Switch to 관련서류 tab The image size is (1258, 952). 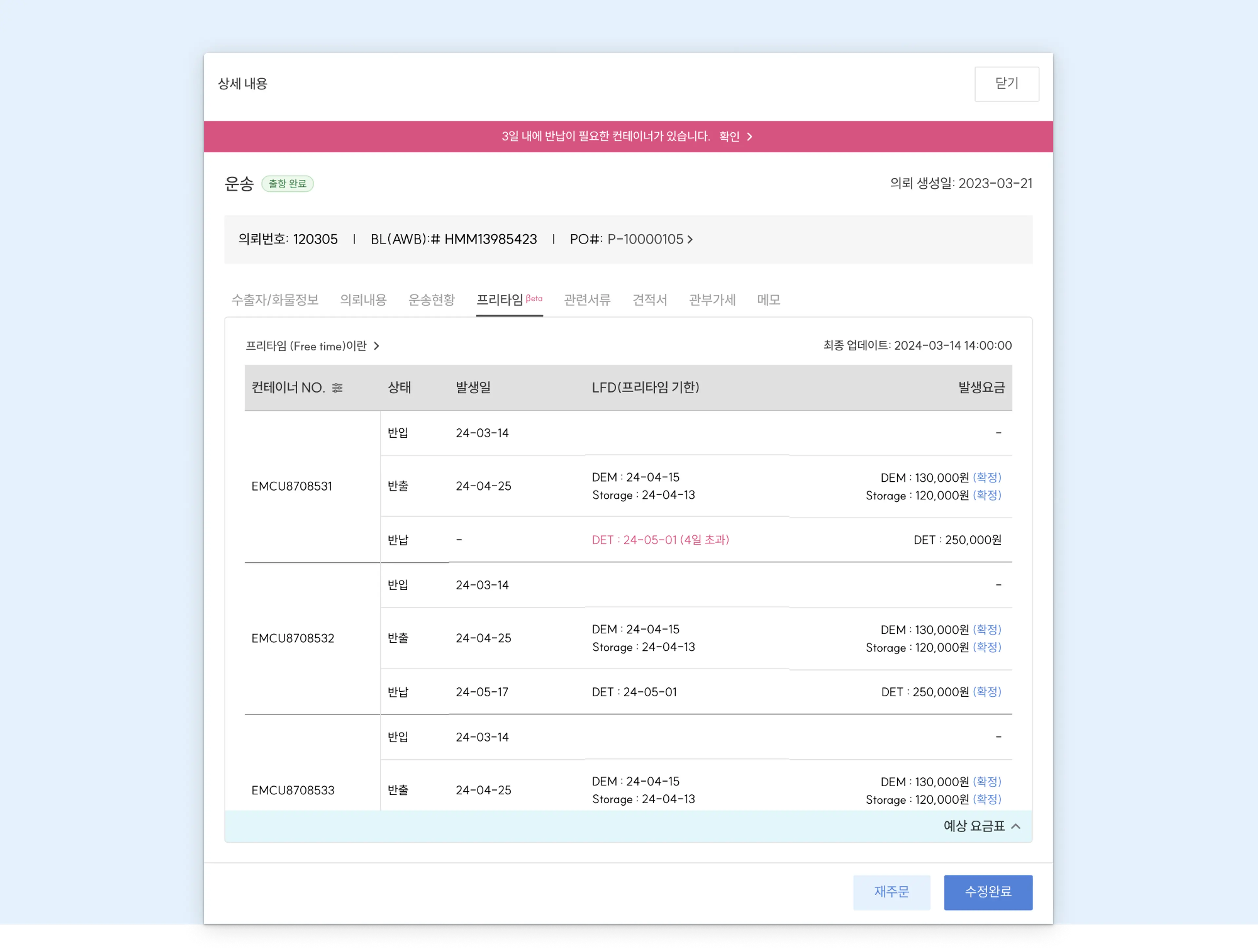pyautogui.click(x=587, y=300)
